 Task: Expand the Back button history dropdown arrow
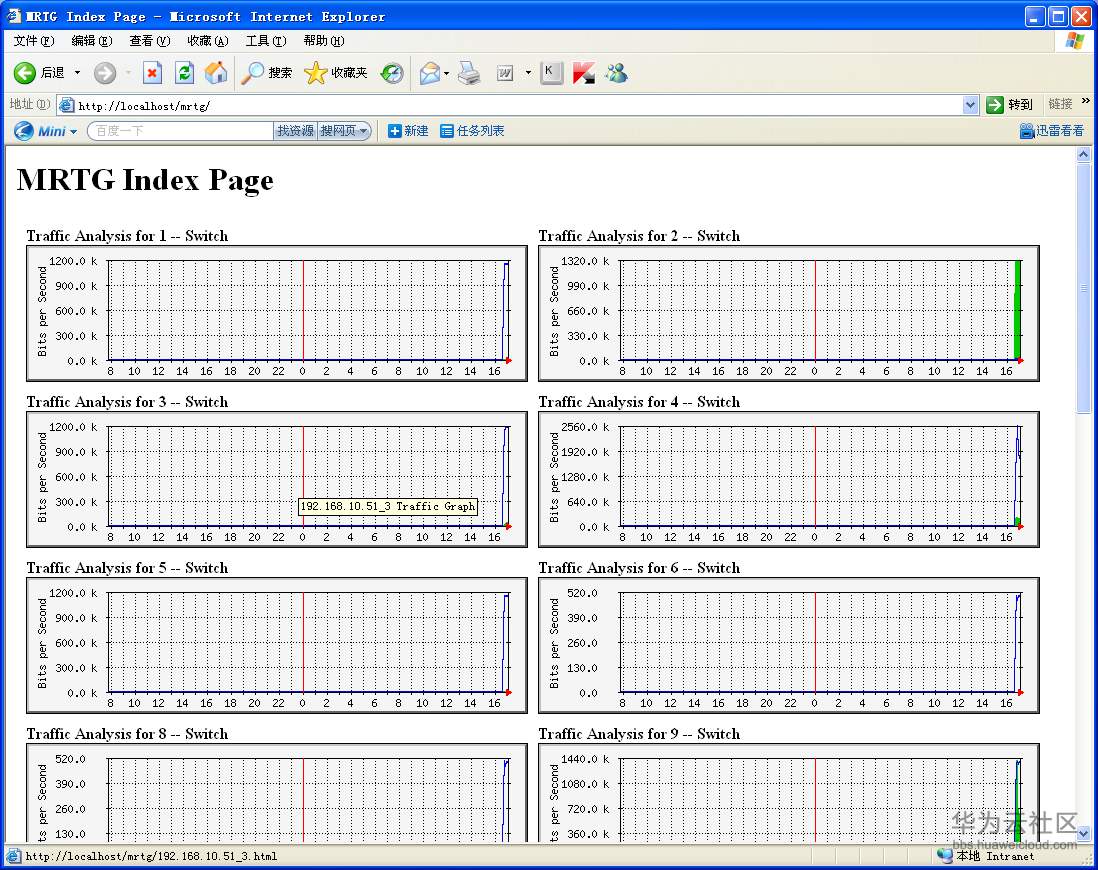[78, 73]
